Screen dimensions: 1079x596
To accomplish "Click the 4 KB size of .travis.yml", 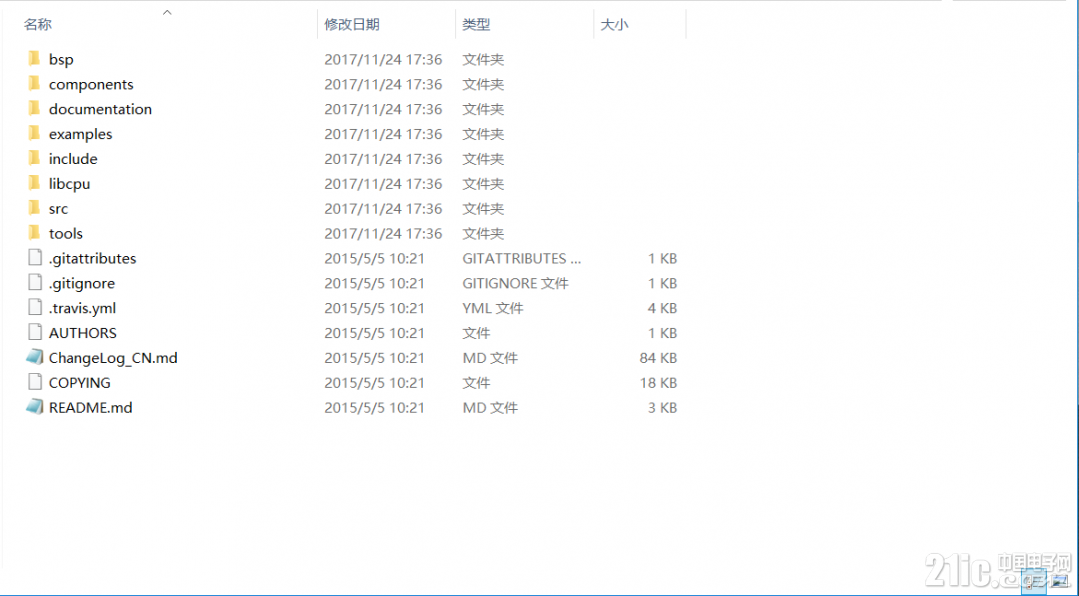I will (x=662, y=308).
